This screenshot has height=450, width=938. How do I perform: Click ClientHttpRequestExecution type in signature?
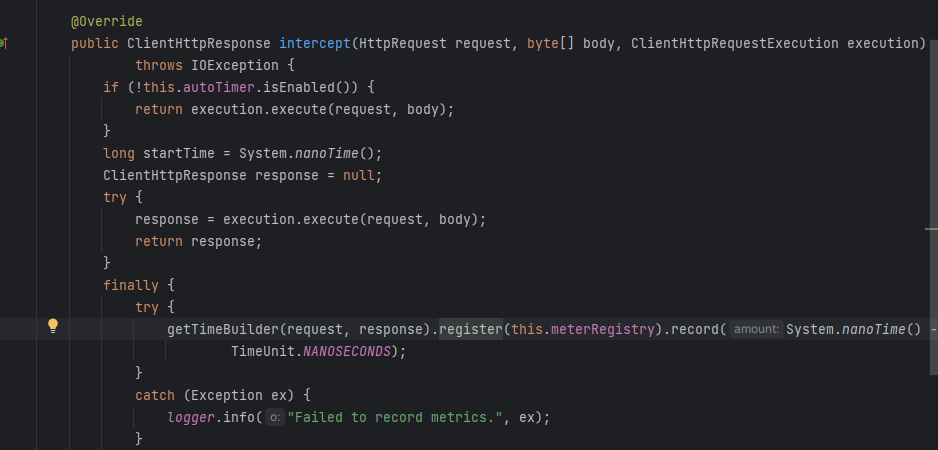[x=735, y=44]
